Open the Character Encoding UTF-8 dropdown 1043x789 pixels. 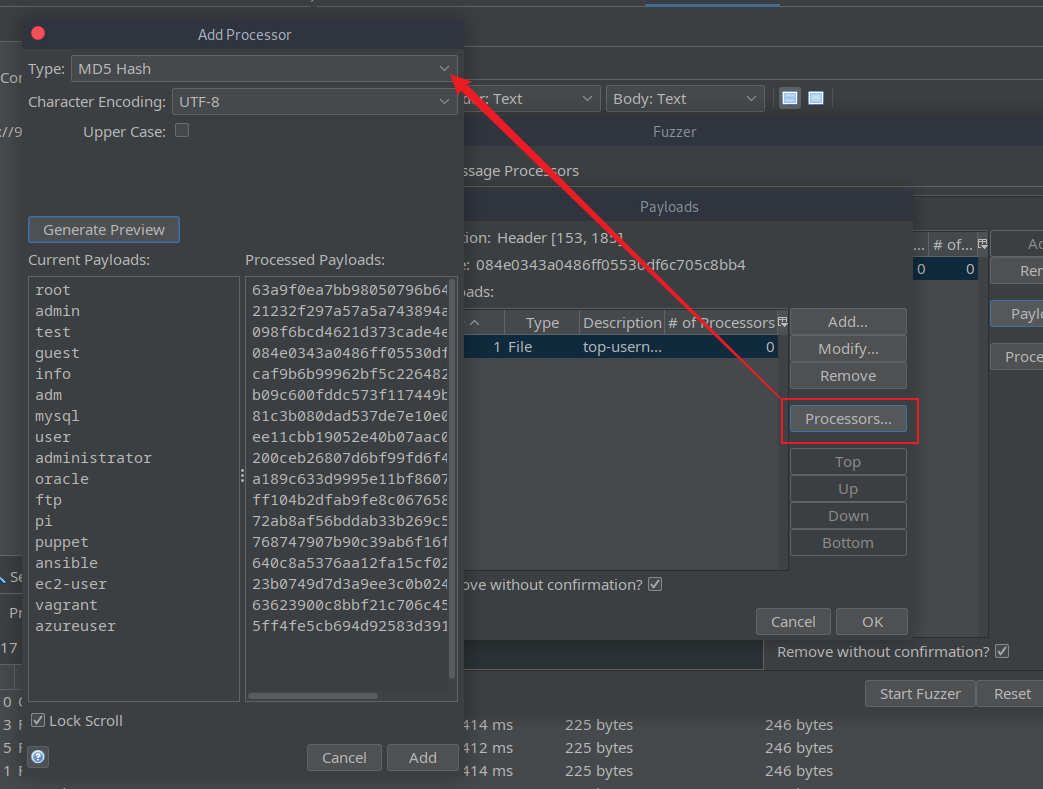click(x=314, y=102)
